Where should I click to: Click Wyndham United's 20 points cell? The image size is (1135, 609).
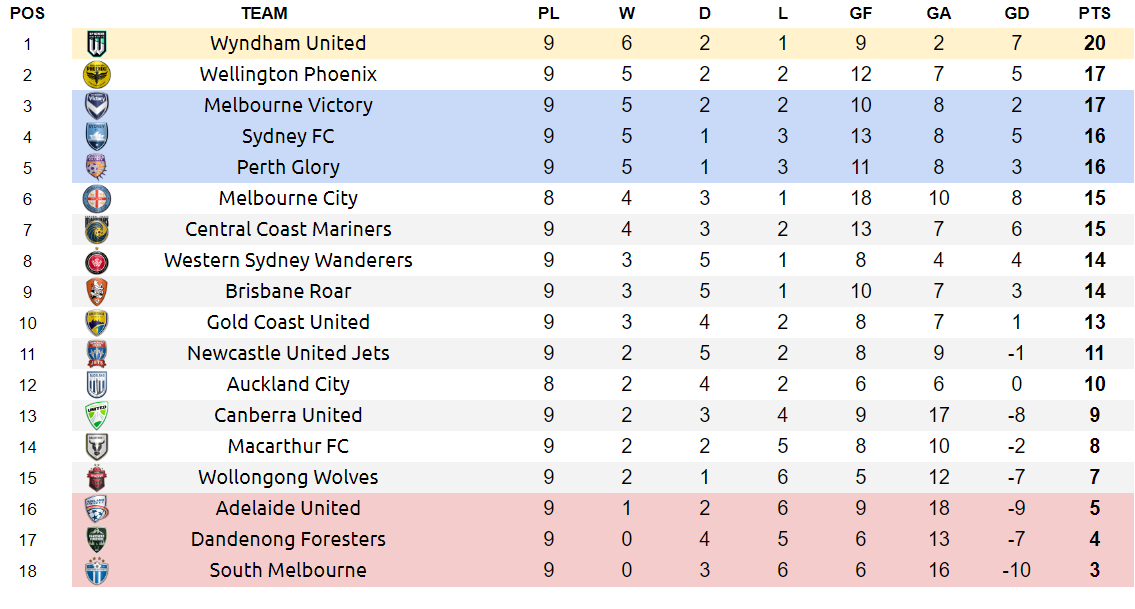click(x=1094, y=43)
